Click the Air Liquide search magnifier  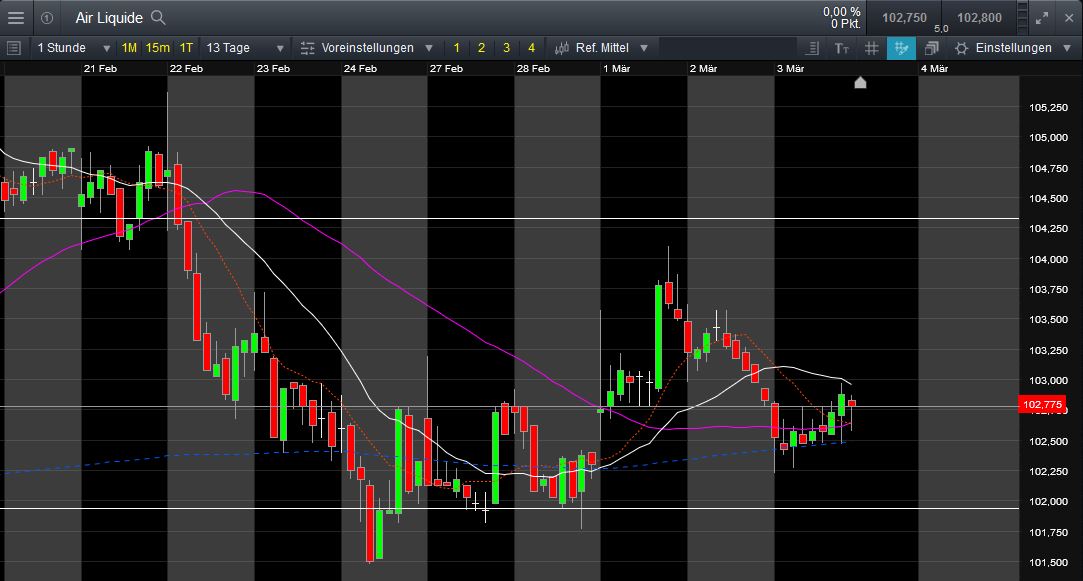tap(158, 17)
